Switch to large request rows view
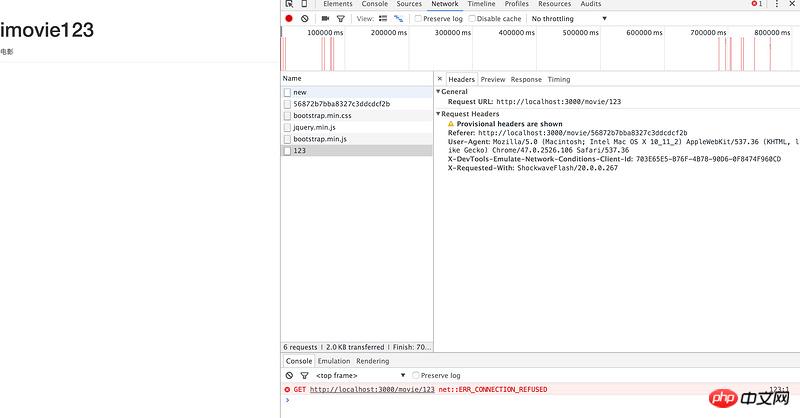The height and width of the screenshot is (418, 800). coord(383,18)
